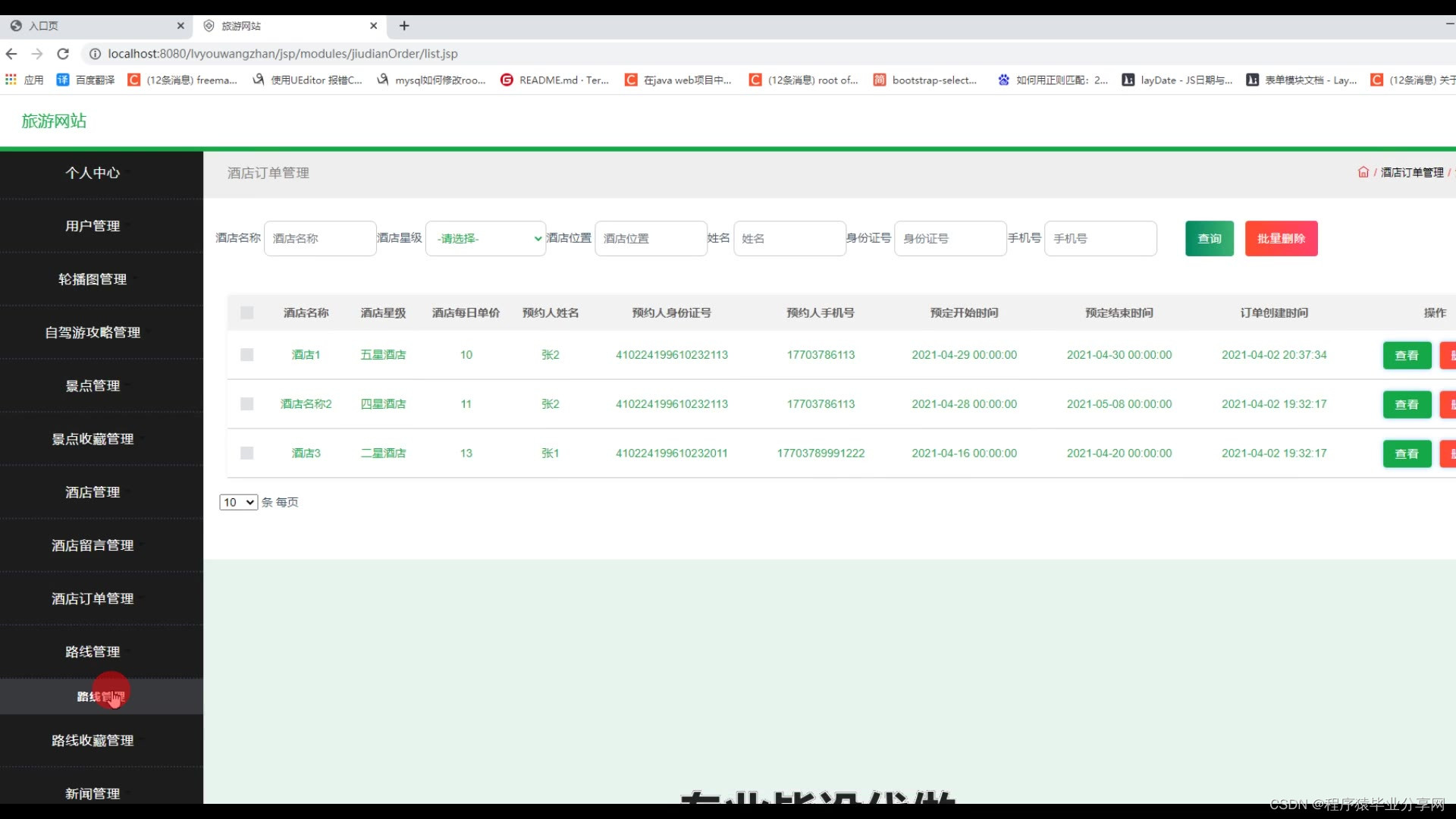The image size is (1456, 819).
Task: Click the green 查询 button
Action: pyautogui.click(x=1209, y=238)
